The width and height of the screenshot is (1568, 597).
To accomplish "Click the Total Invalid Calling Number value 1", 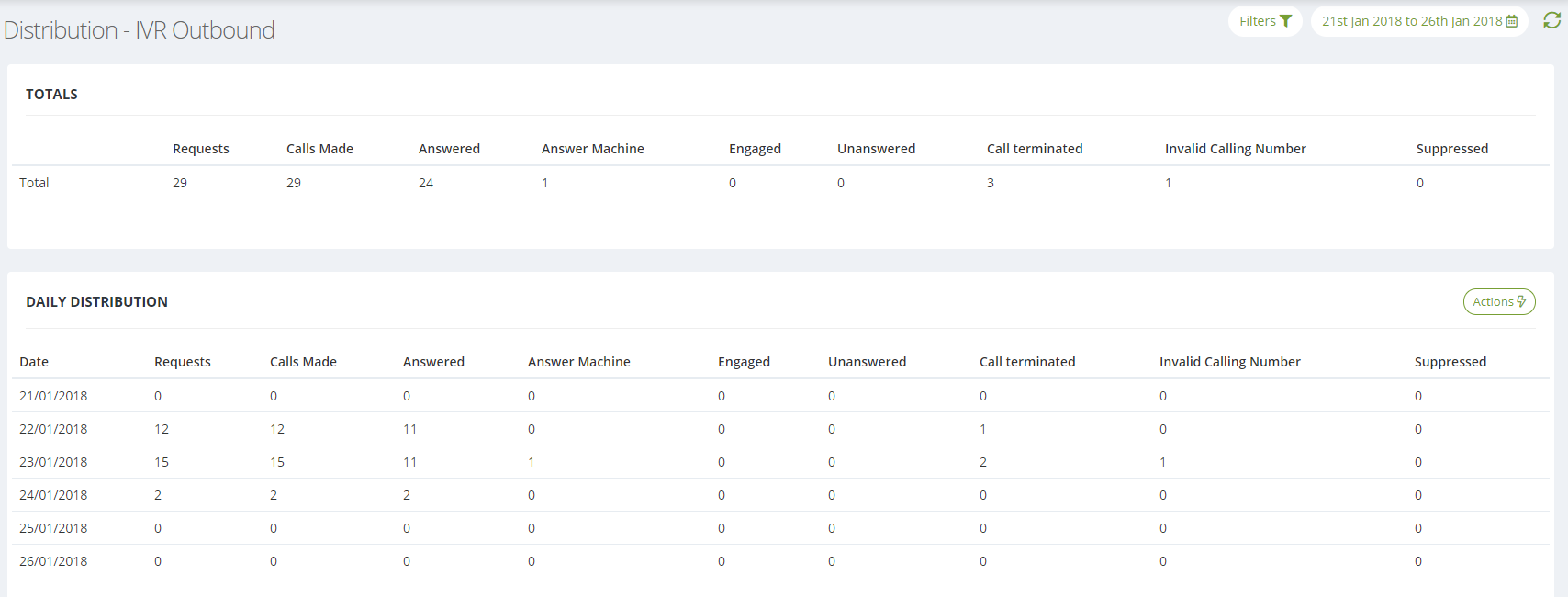I will 1168,183.
